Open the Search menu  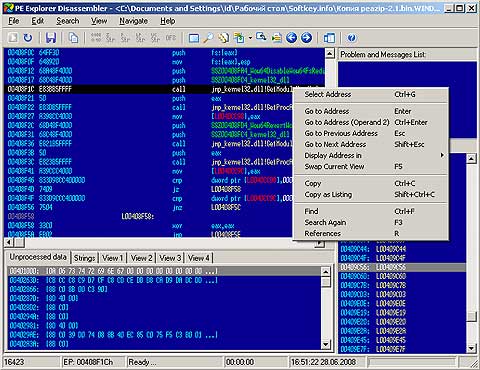68,21
